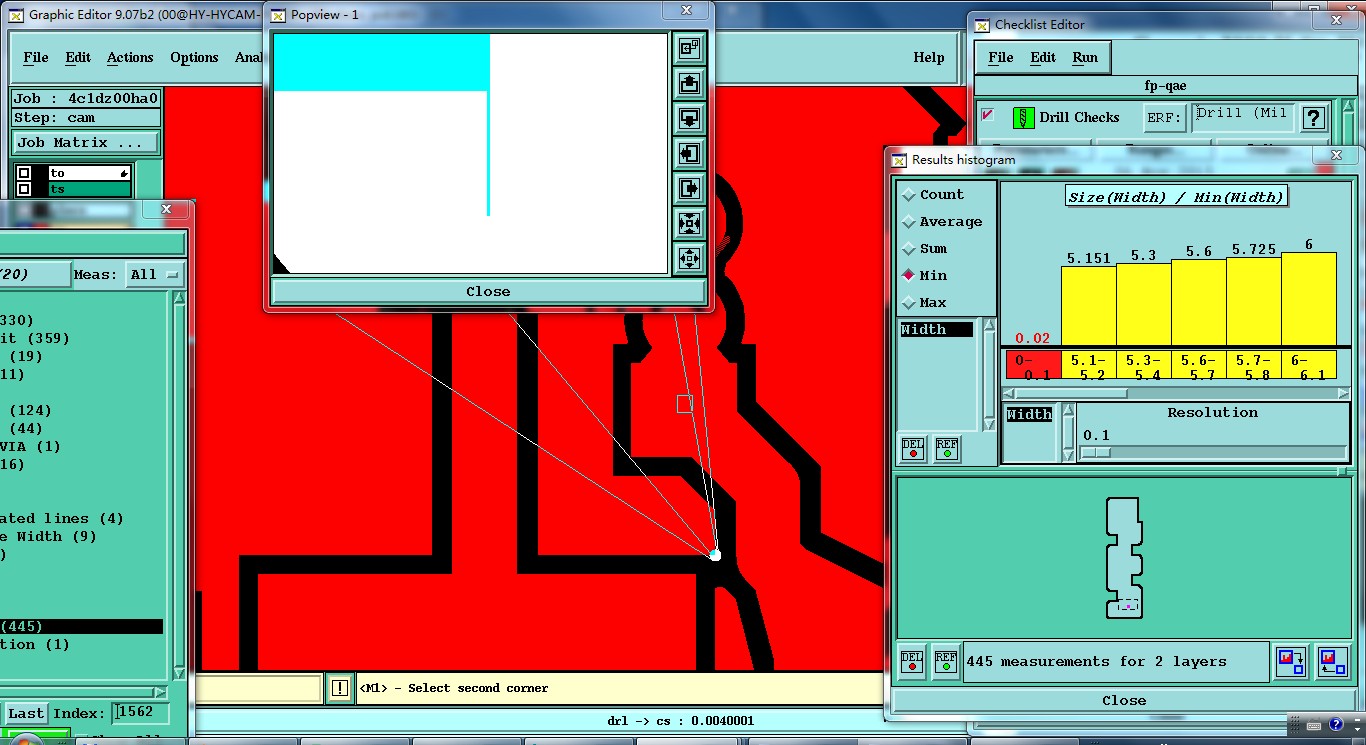Open Meas All dropdown

155,274
